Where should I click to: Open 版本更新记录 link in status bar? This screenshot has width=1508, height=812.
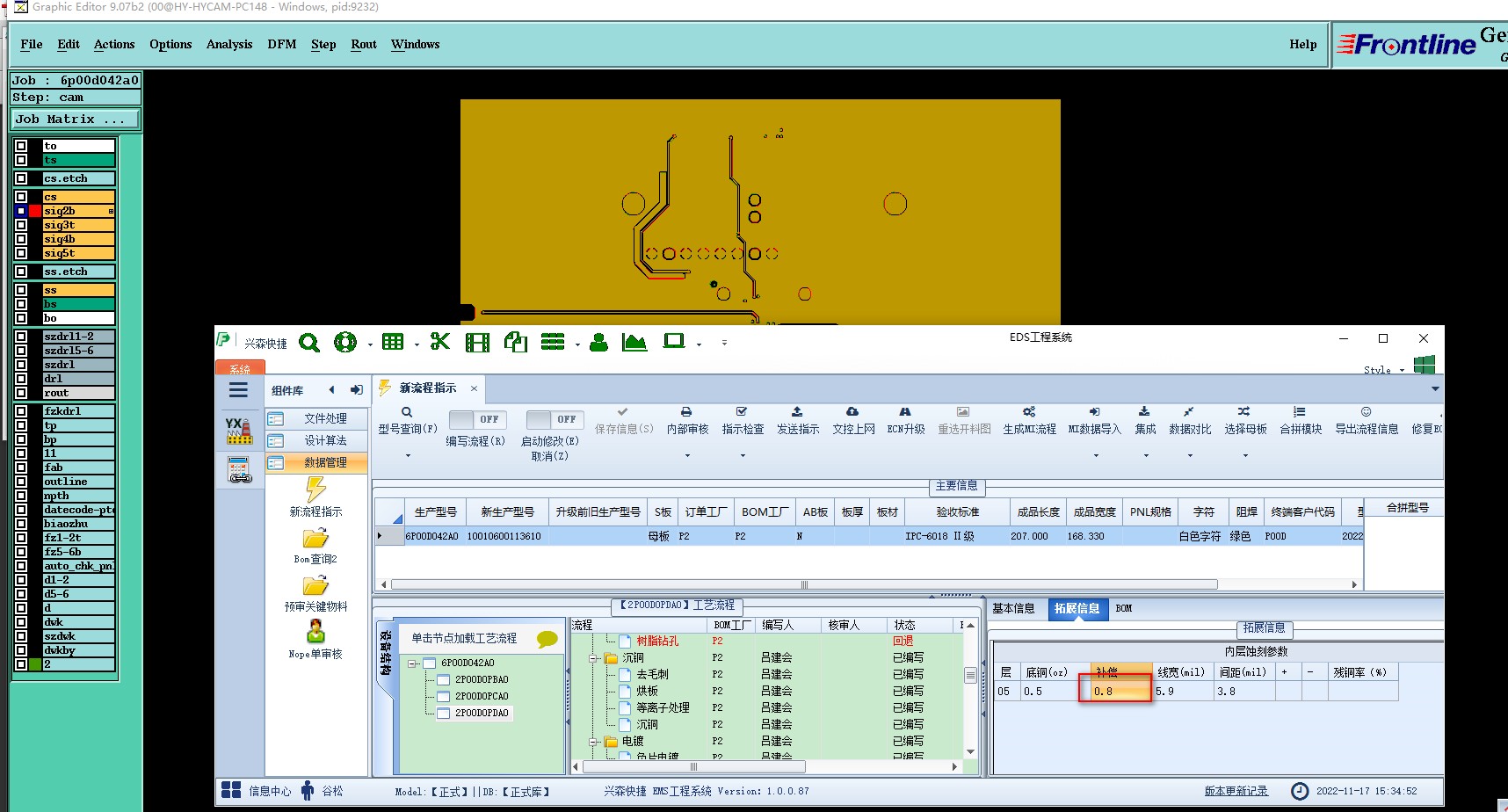click(1236, 791)
